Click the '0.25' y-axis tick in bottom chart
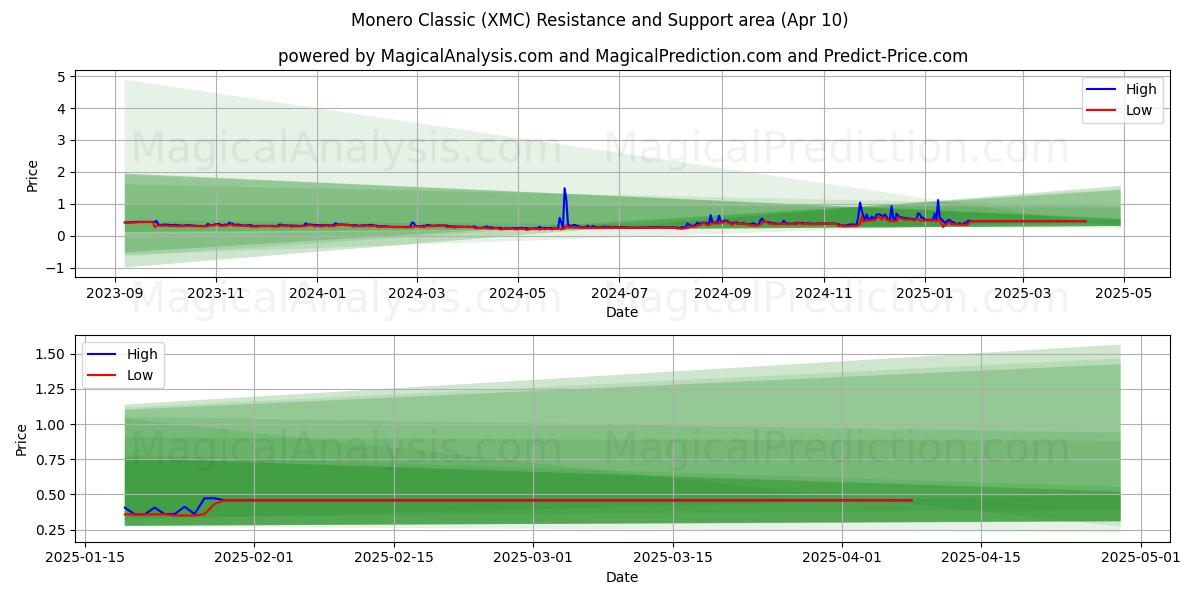Screen dimensions: 1200x600 click(52, 530)
